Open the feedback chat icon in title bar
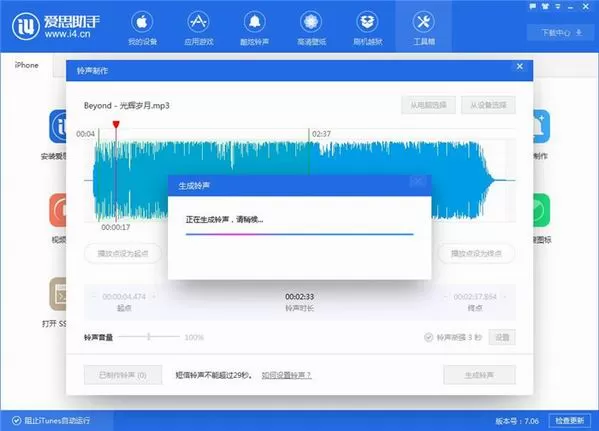The height and width of the screenshot is (431, 599). (533, 6)
